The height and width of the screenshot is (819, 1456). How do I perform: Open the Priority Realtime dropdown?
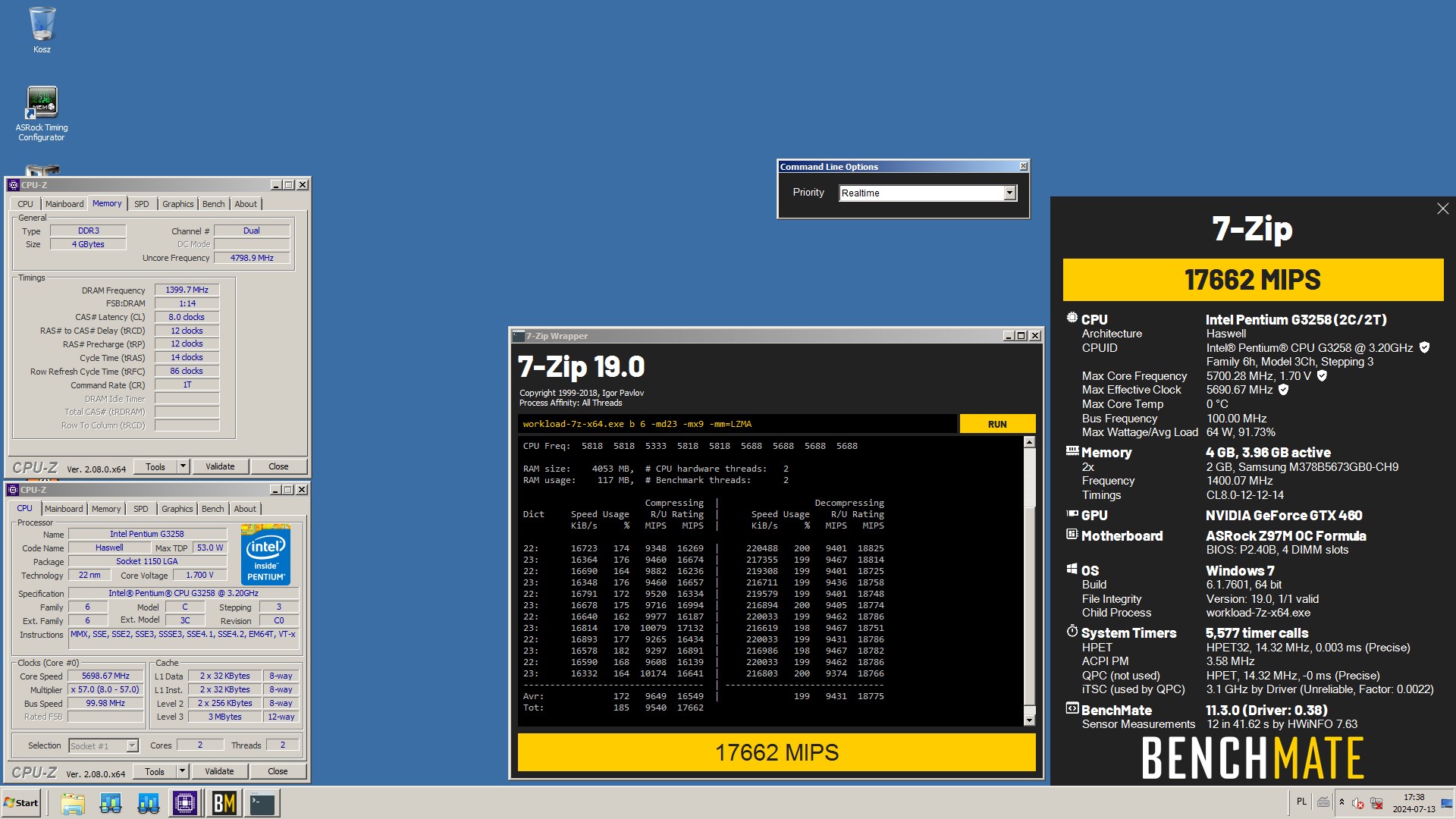click(1009, 193)
